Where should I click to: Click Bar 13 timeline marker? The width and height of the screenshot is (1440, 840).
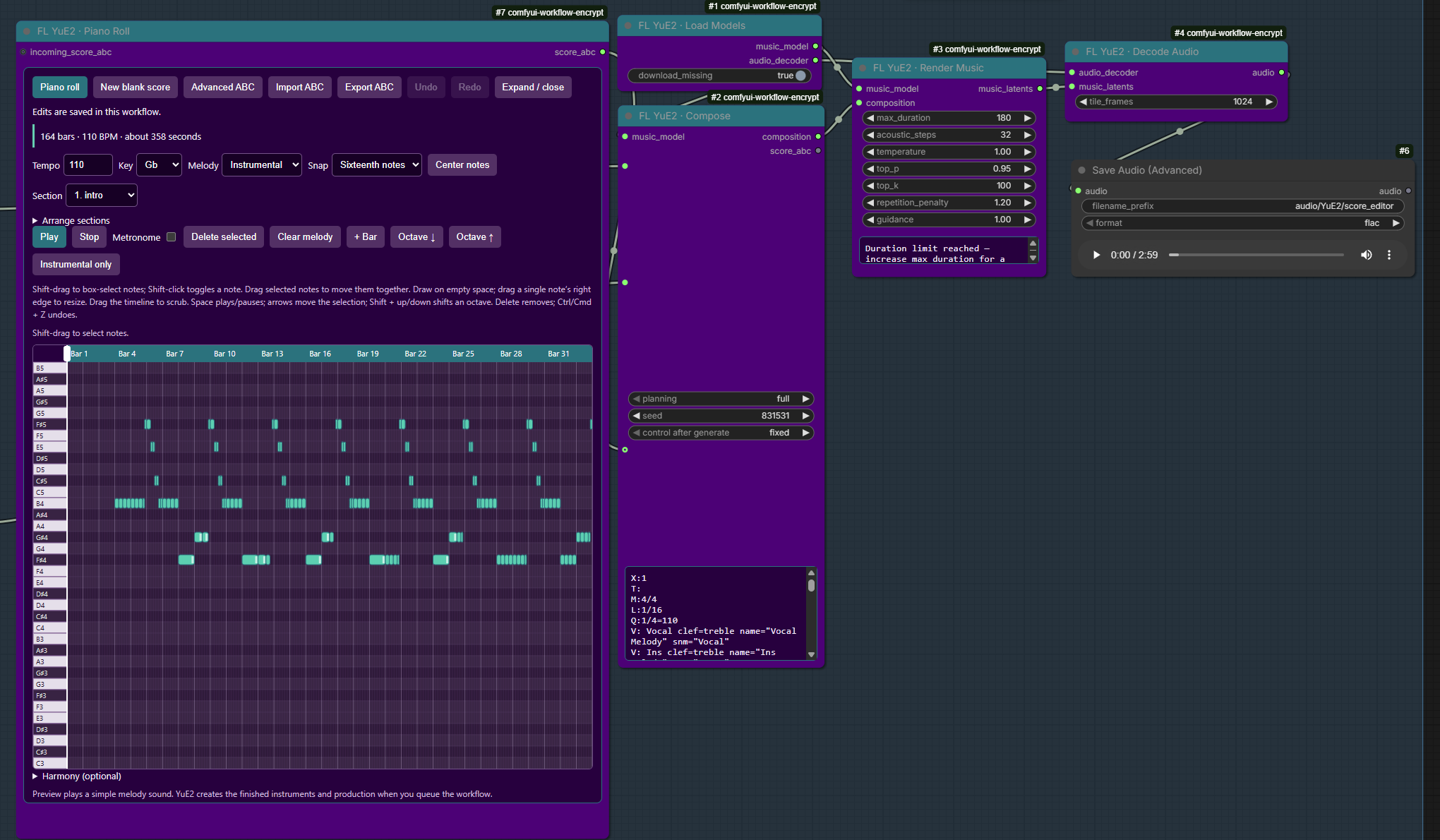point(272,354)
